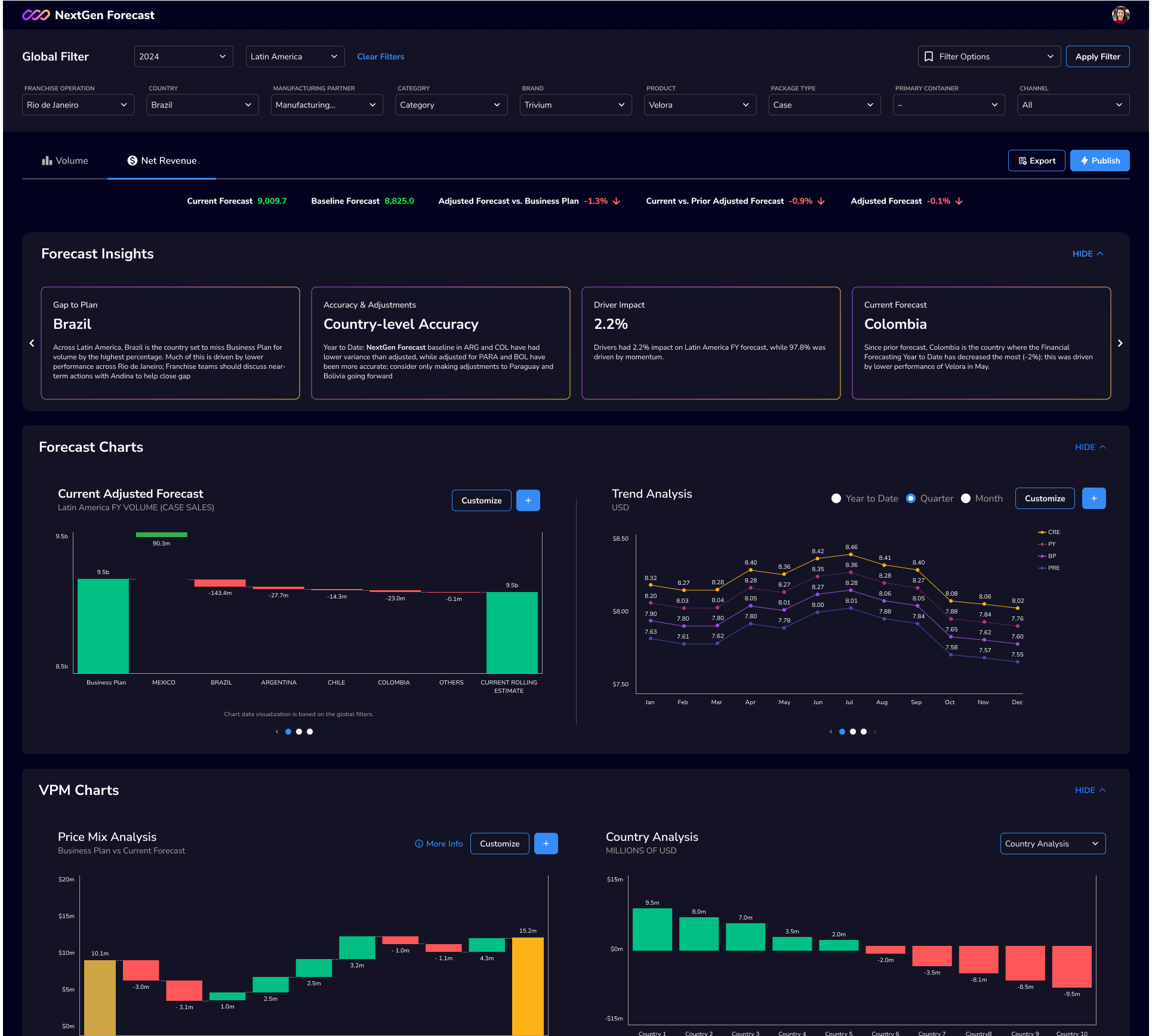Image resolution: width=1152 pixels, height=1036 pixels.
Task: Open More Info for Price Mix Analysis
Action: pos(439,844)
